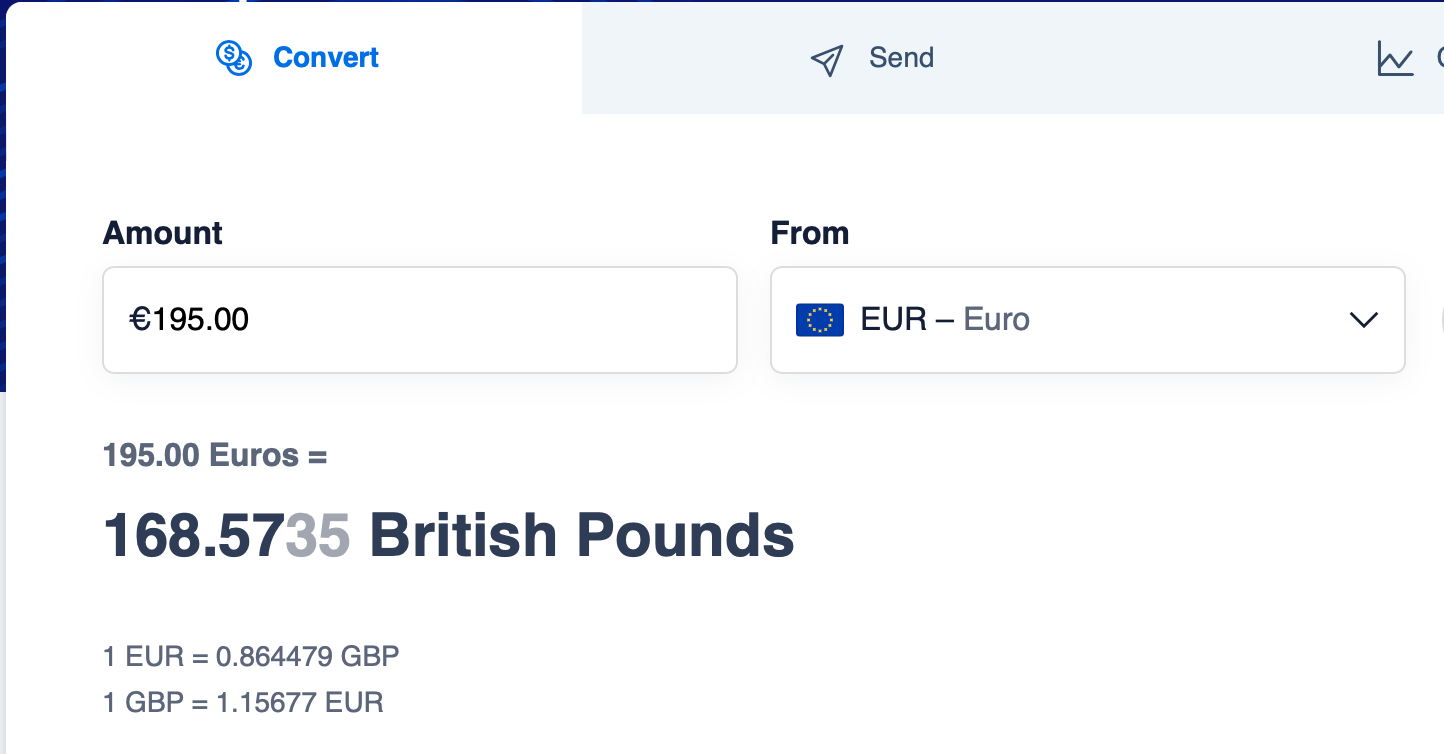1444x754 pixels.
Task: Click the Send paper plane icon
Action: [x=827, y=60]
